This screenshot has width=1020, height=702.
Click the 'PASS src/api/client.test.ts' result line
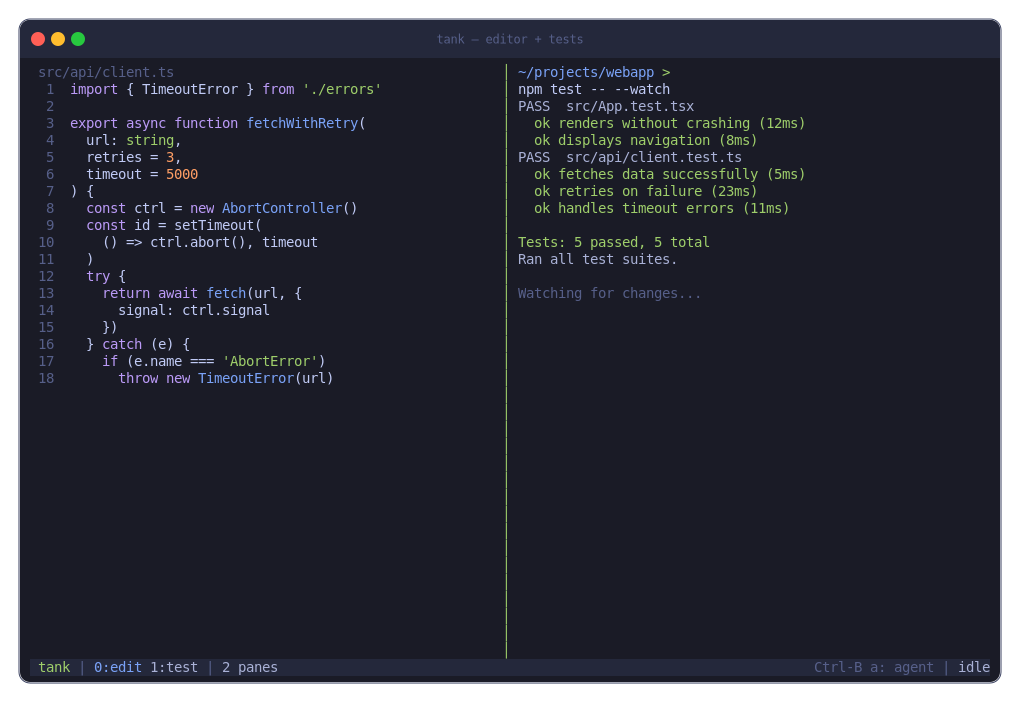point(630,157)
